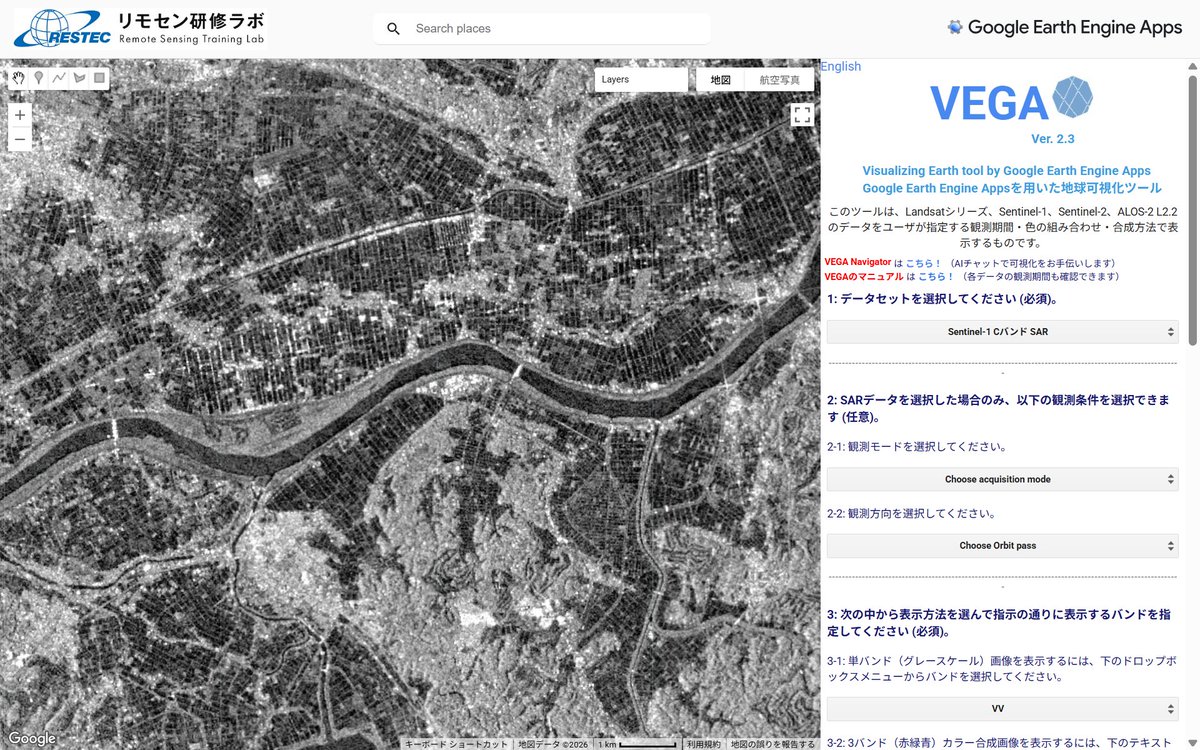Click the Ver. 2.3 text
This screenshot has height=750, width=1200.
tap(1053, 139)
